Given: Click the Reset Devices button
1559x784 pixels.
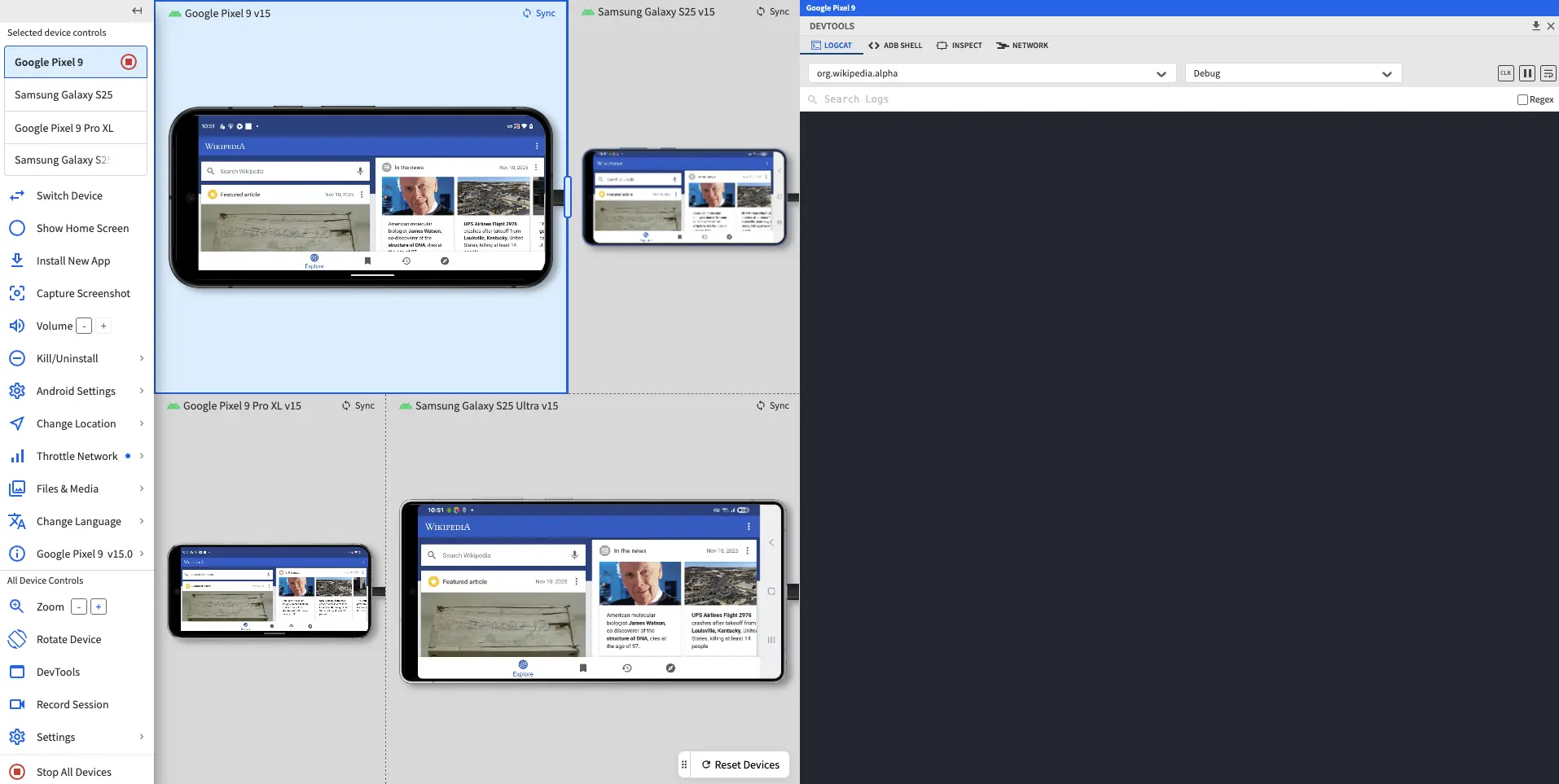Looking at the screenshot, I should (x=740, y=764).
